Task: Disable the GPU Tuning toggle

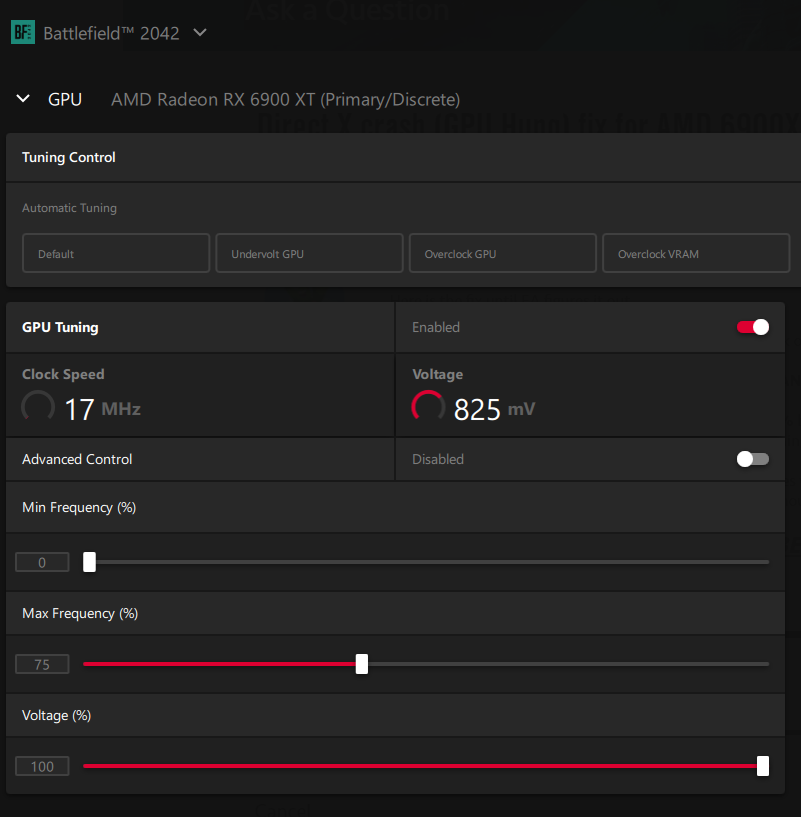Action: pyautogui.click(x=753, y=327)
